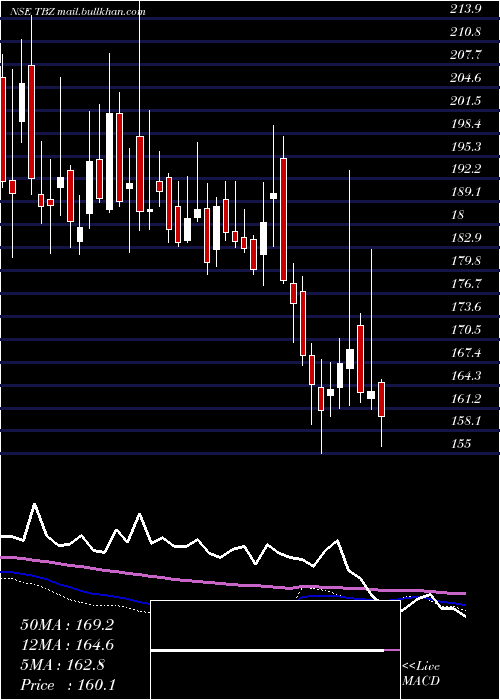
Task: Click inside the white-bordered MACD box
Action: pos(275,650)
